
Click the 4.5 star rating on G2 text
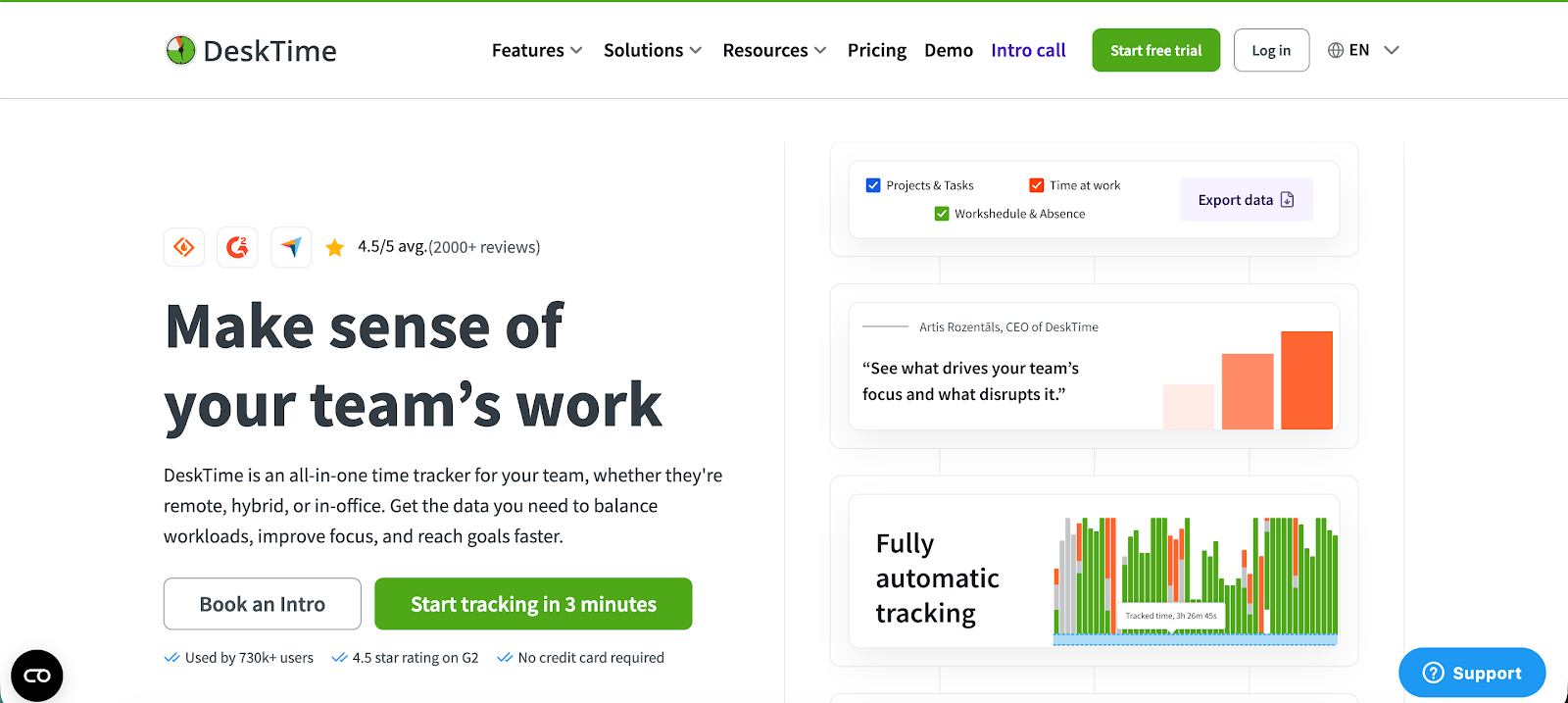click(416, 658)
